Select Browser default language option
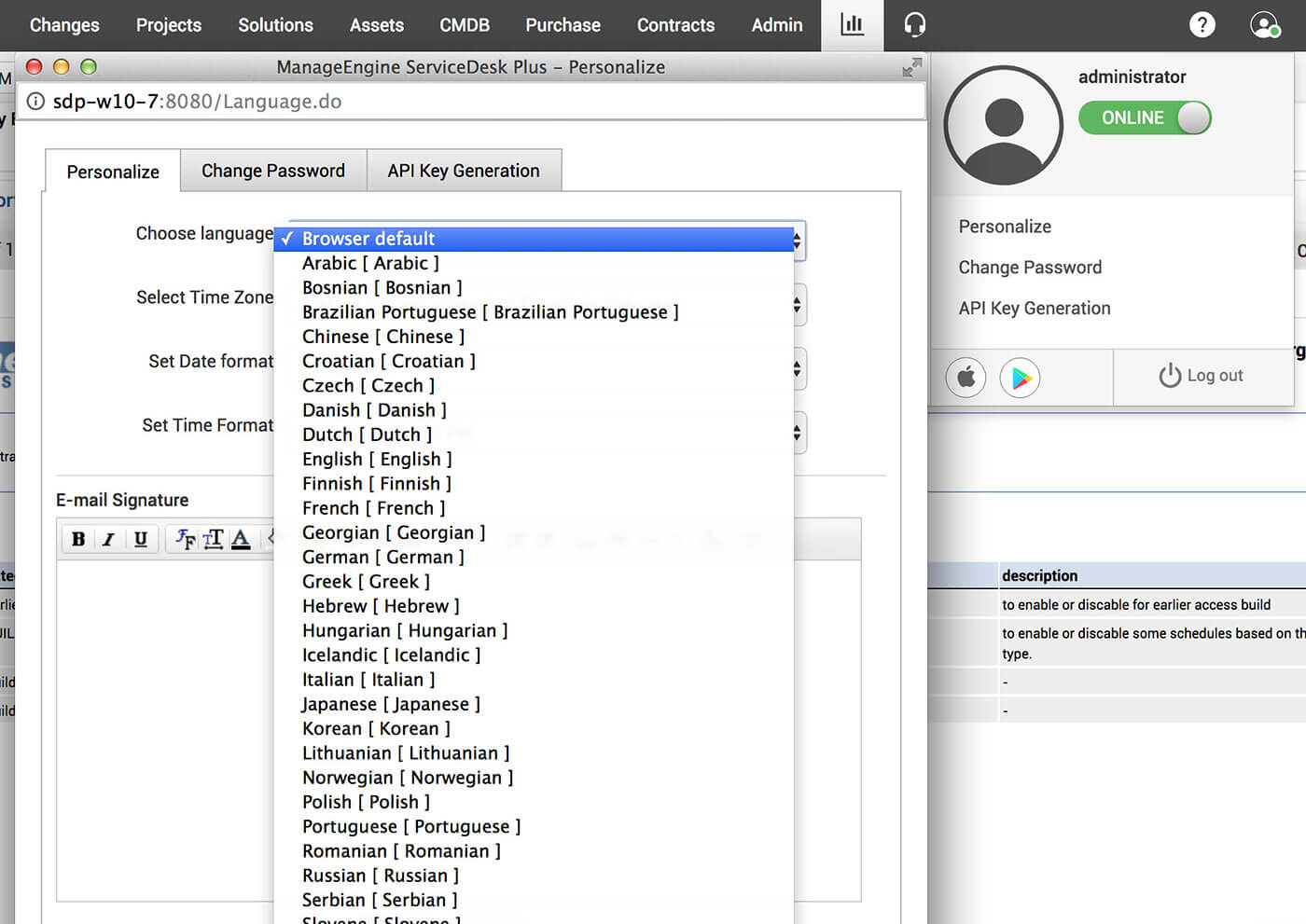Screen dimensions: 1306x924 pos(535,239)
